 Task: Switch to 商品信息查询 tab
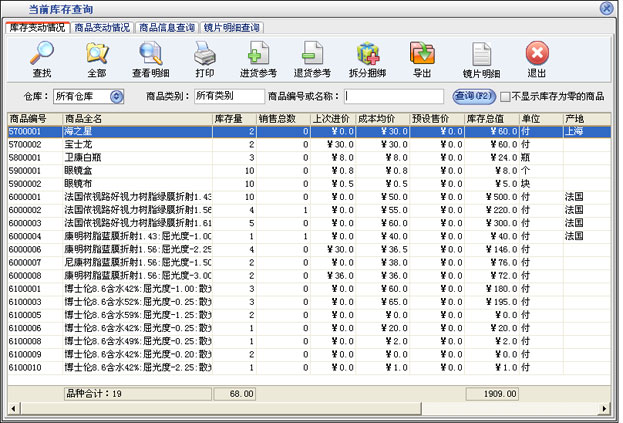click(167, 28)
